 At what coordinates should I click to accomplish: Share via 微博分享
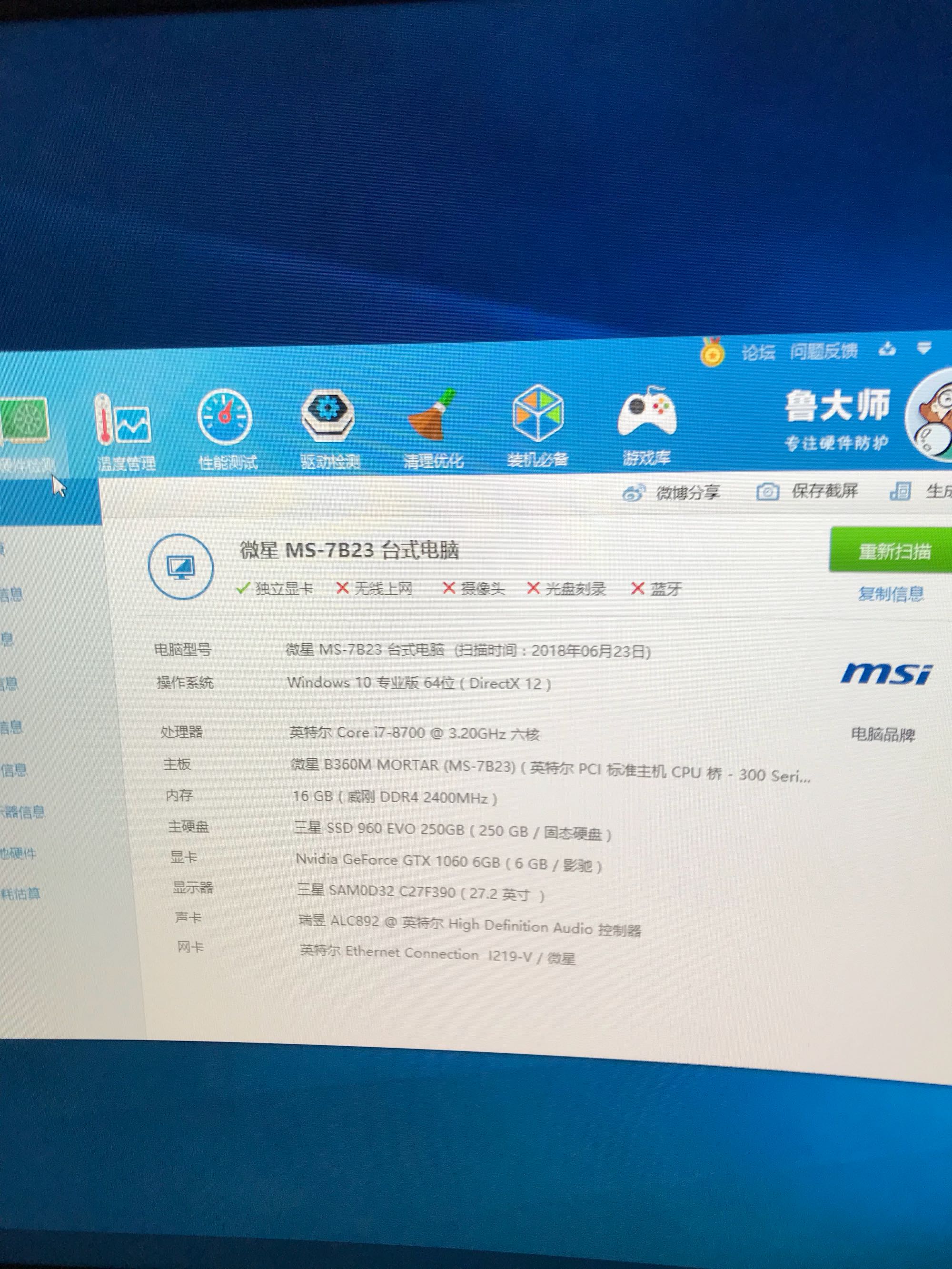click(687, 492)
